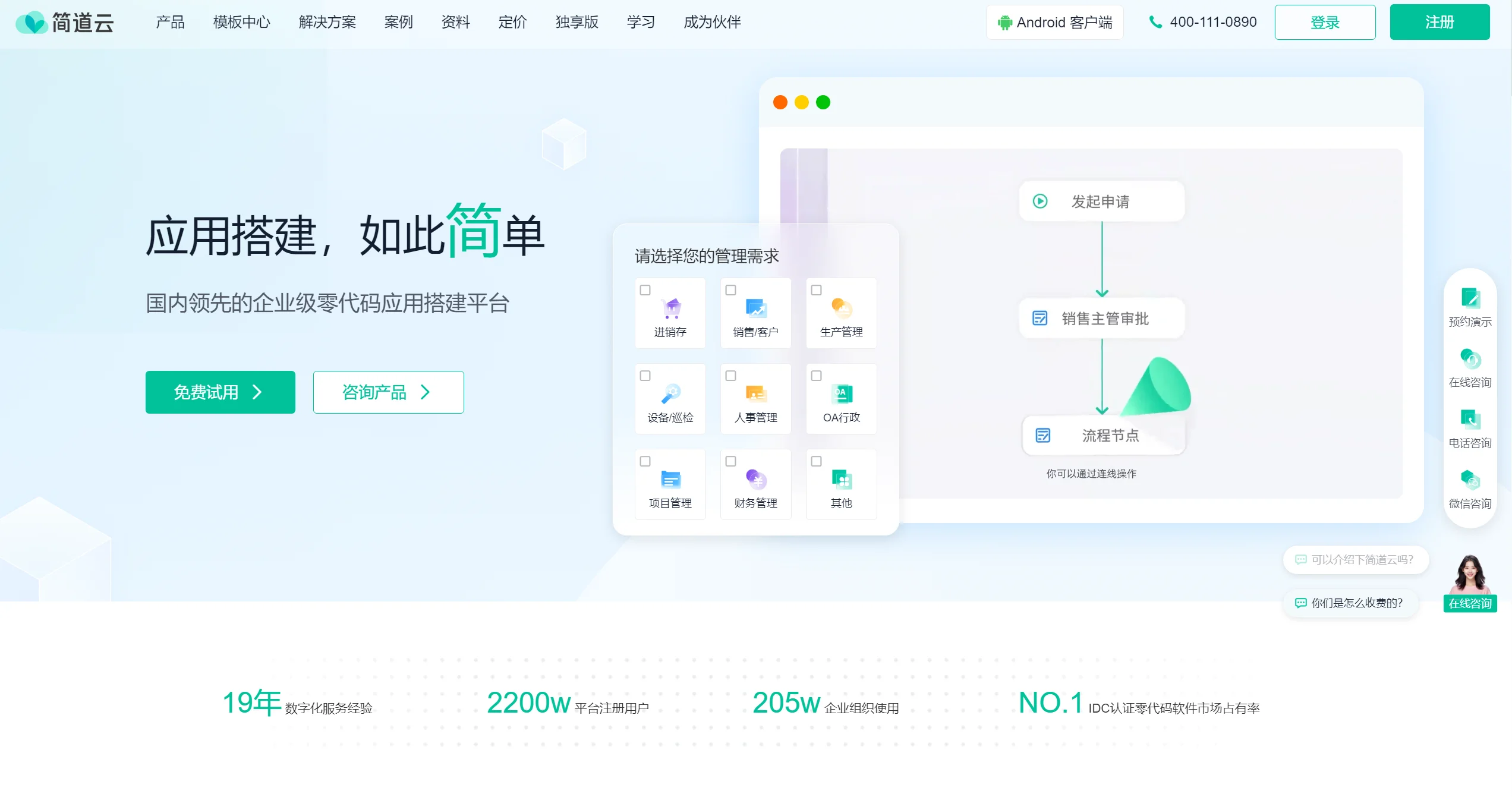
Task: Select the OA行政 tile icon
Action: [x=841, y=393]
